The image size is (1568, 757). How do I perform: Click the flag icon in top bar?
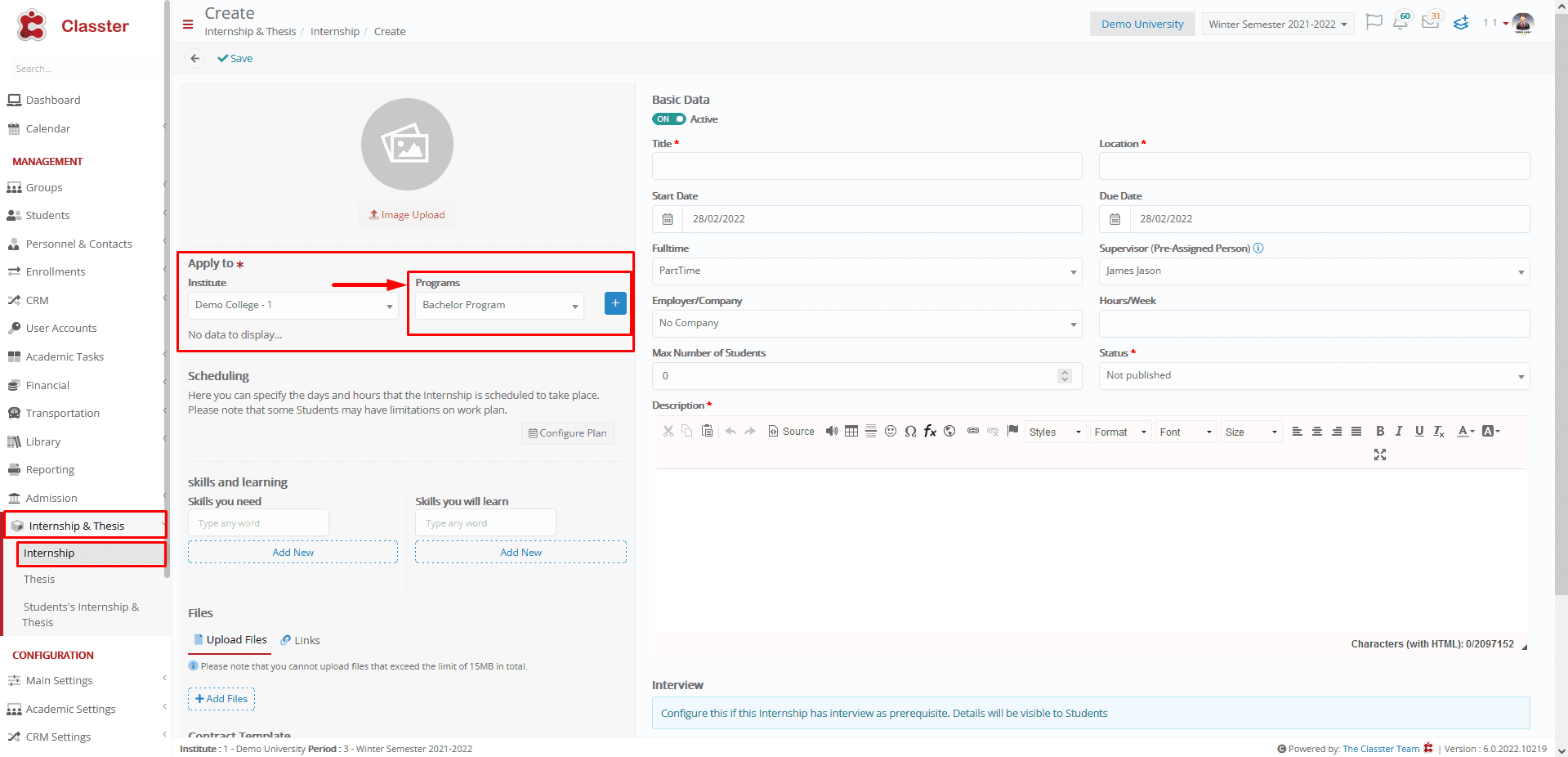pyautogui.click(x=1374, y=22)
